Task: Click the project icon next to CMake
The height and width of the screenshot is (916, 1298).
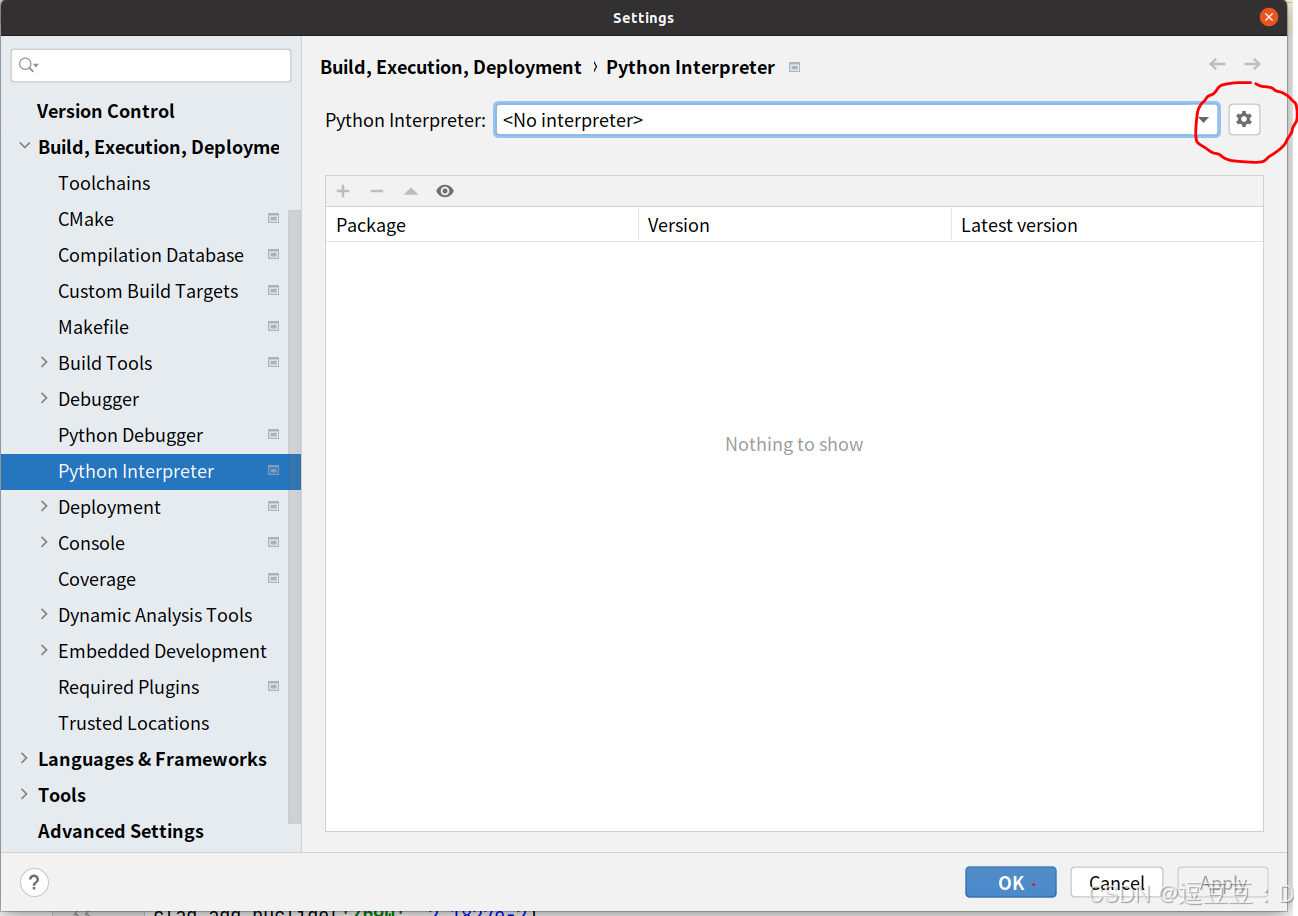Action: coord(273,218)
